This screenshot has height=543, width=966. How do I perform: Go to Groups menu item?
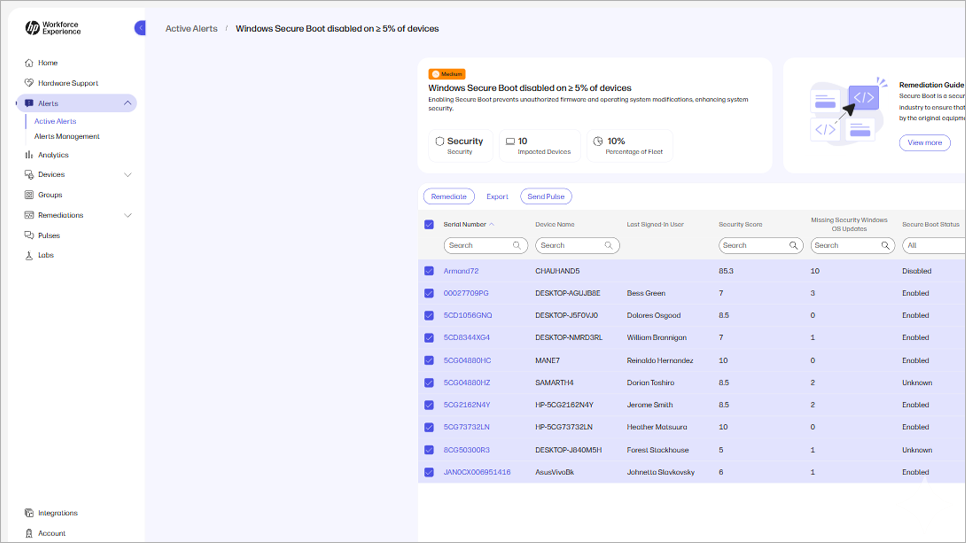(50, 195)
